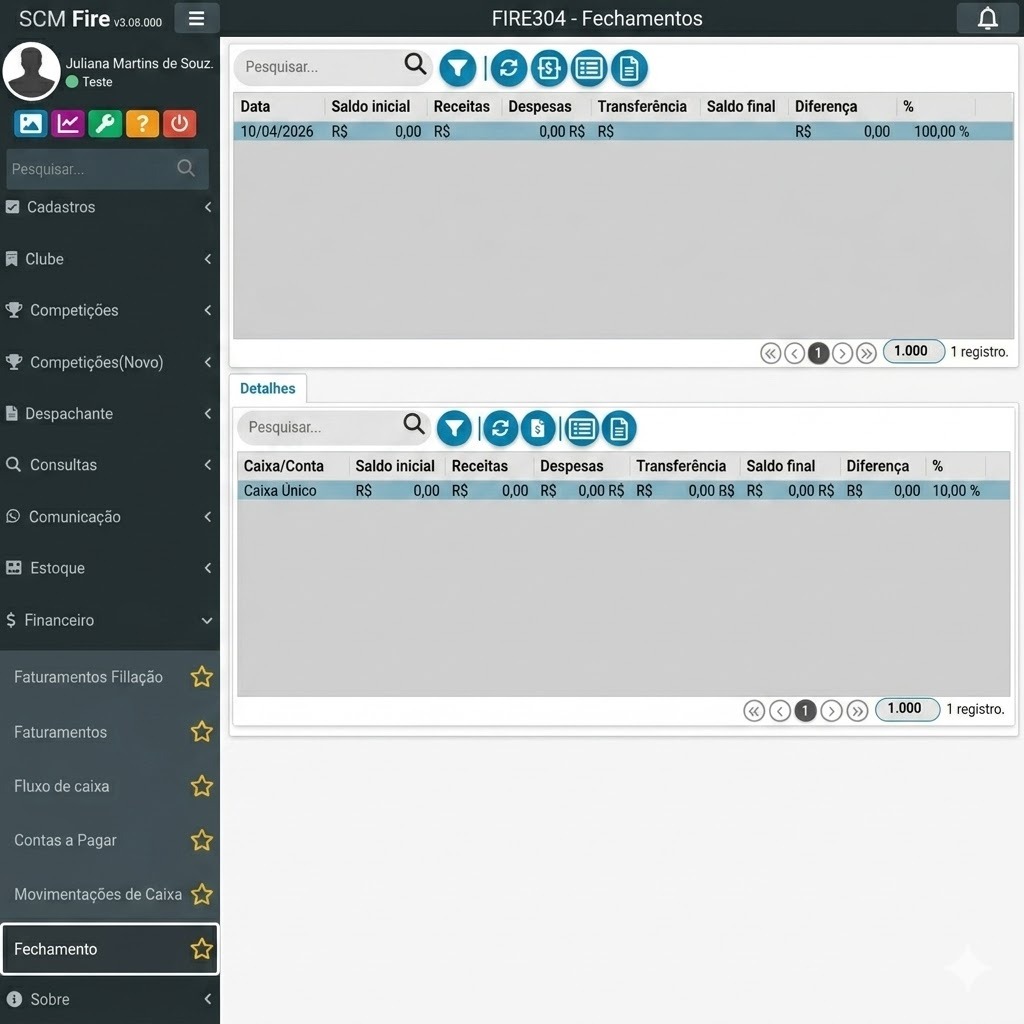Toggle favorite star for Contas a Pagar

(202, 840)
